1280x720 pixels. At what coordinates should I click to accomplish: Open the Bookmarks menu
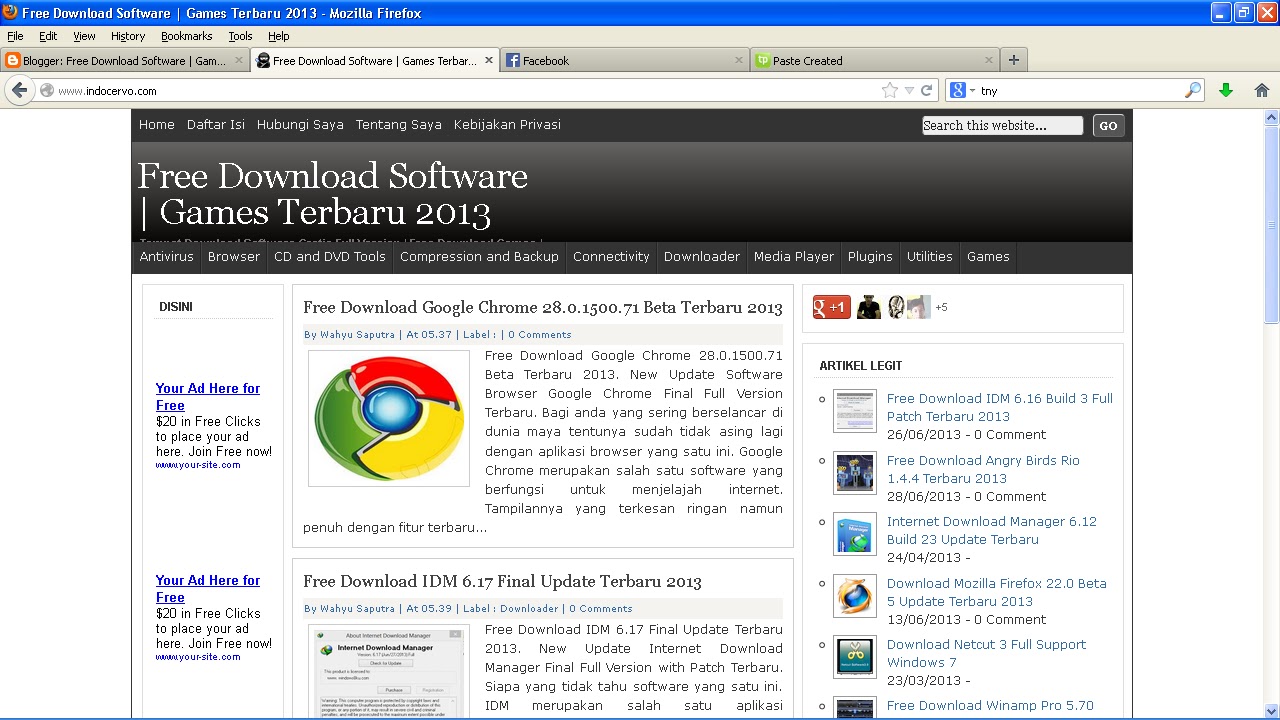pyautogui.click(x=186, y=36)
